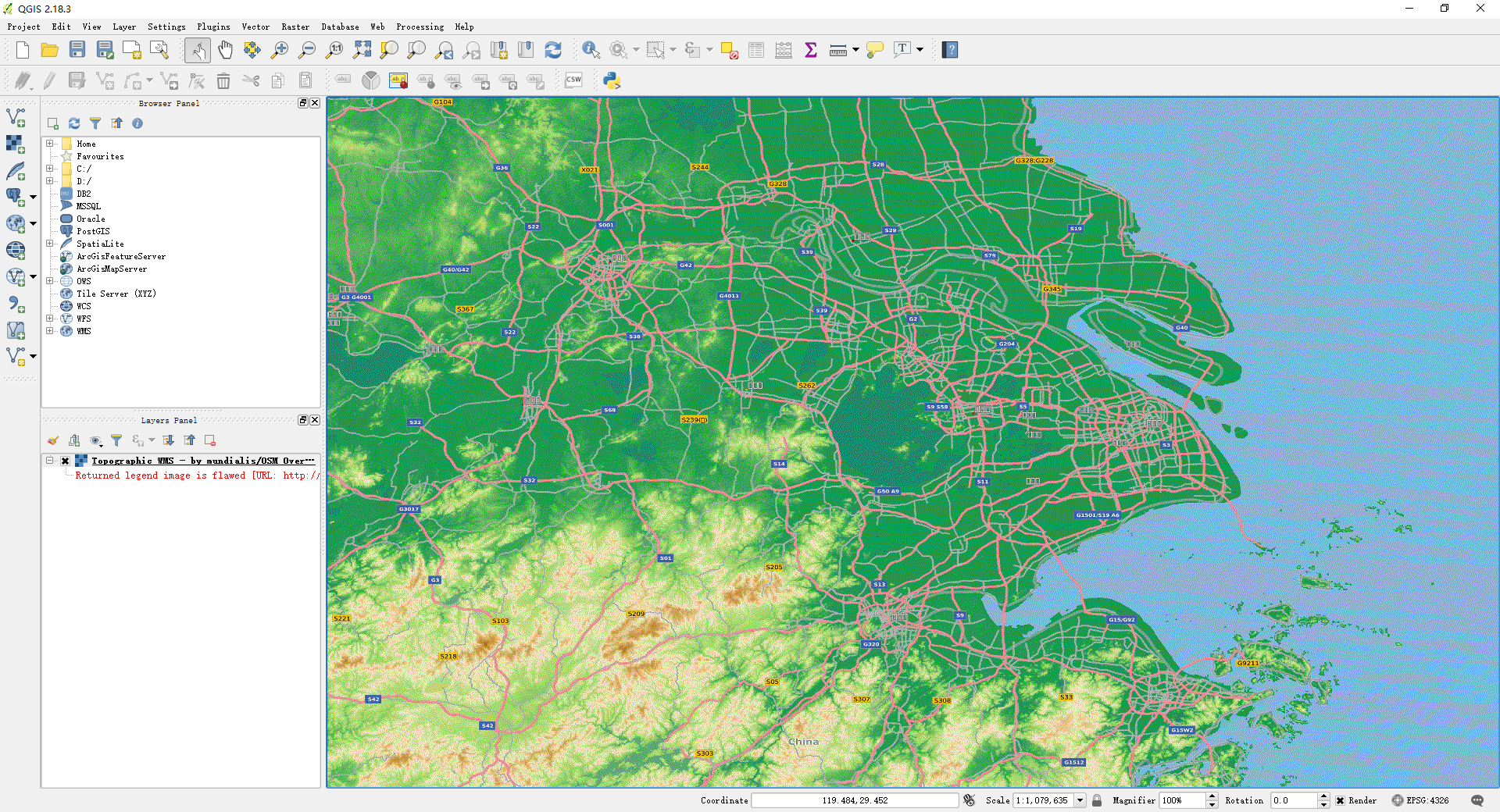Viewport: 1500px width, 812px height.
Task: Open the Processing menu
Action: tap(420, 27)
